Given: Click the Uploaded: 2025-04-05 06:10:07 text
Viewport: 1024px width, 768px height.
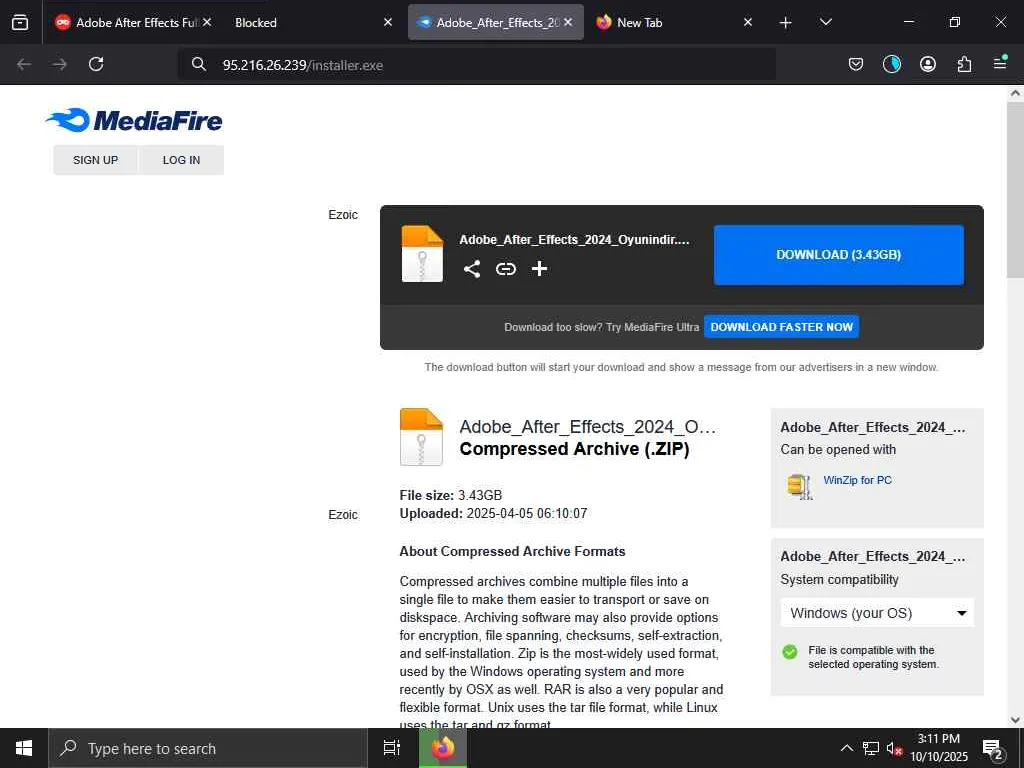Looking at the screenshot, I should point(493,513).
